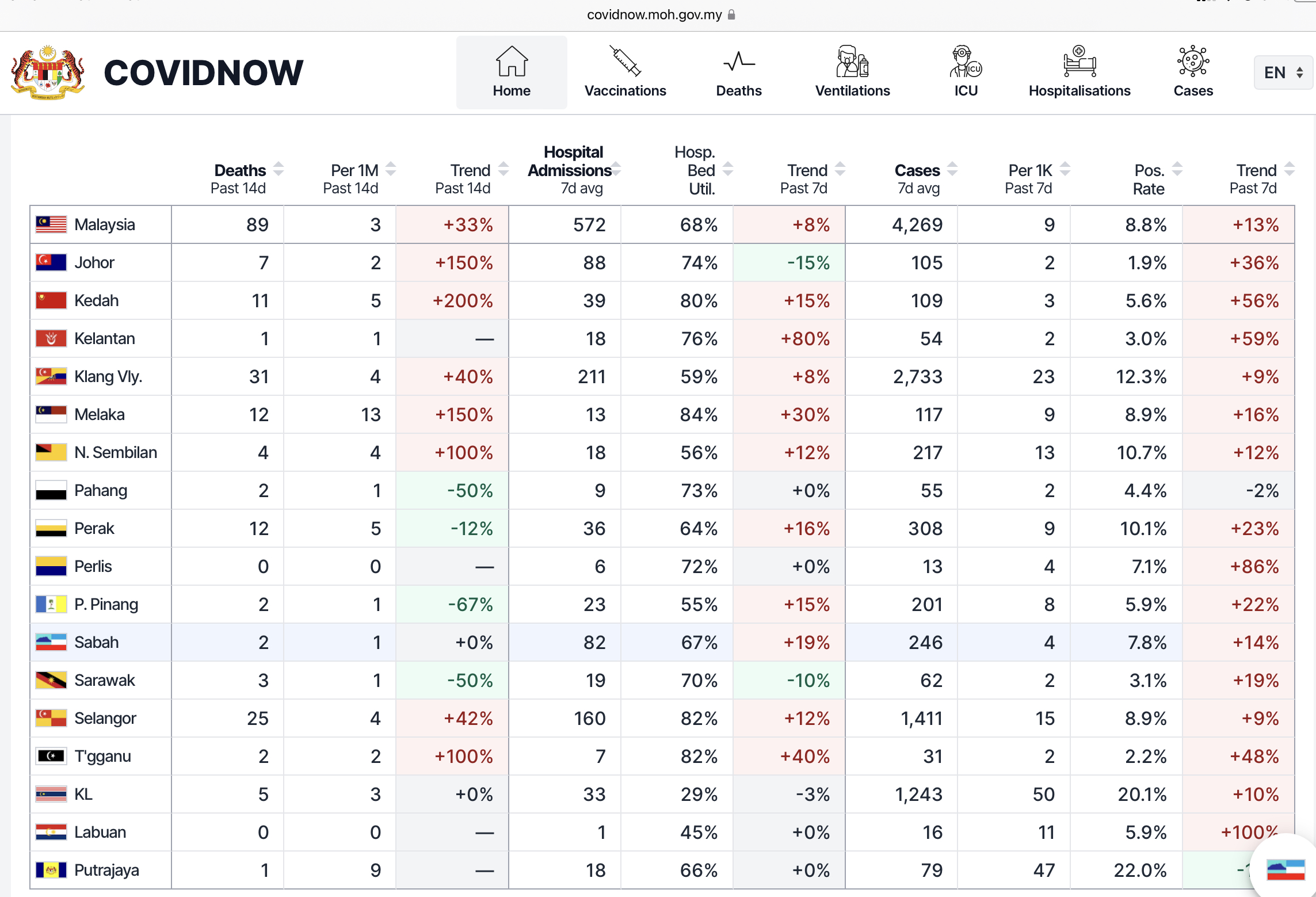Sort the Cases 7d avg column arrows
The height and width of the screenshot is (897, 1316).
pos(952,169)
